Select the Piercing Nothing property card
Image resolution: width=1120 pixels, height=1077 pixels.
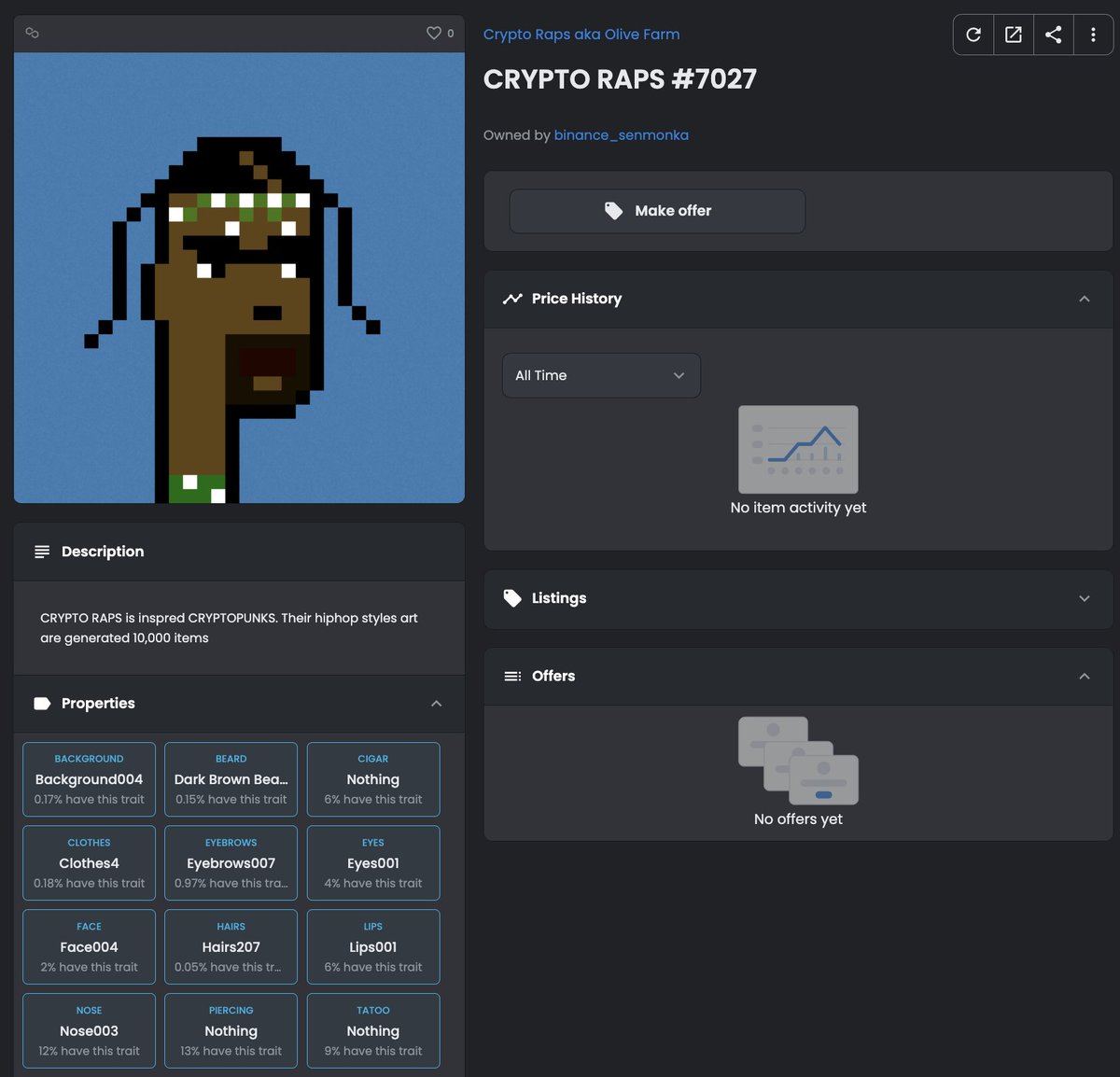[231, 1031]
